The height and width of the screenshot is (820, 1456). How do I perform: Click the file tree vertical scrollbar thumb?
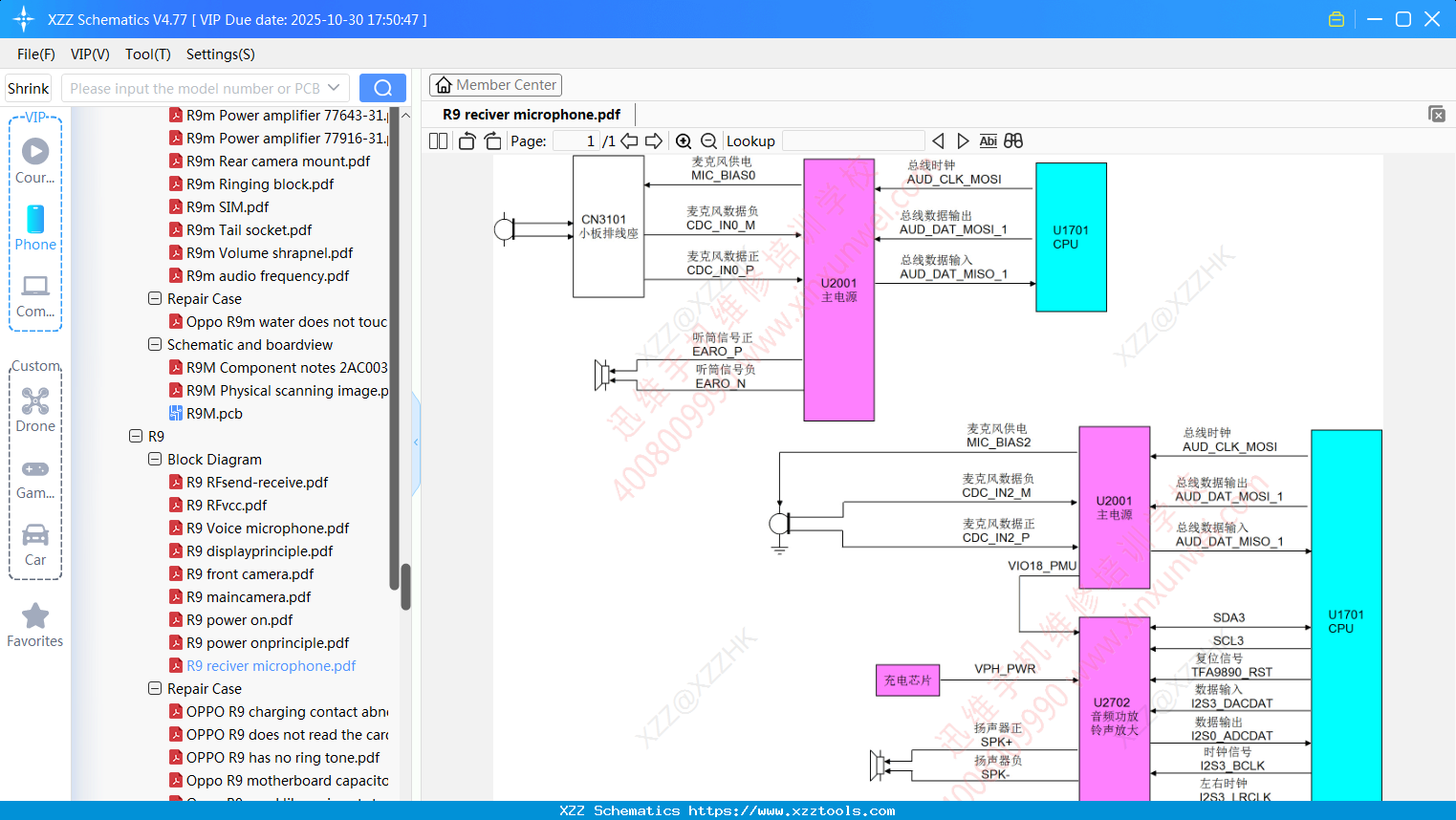[x=405, y=587]
